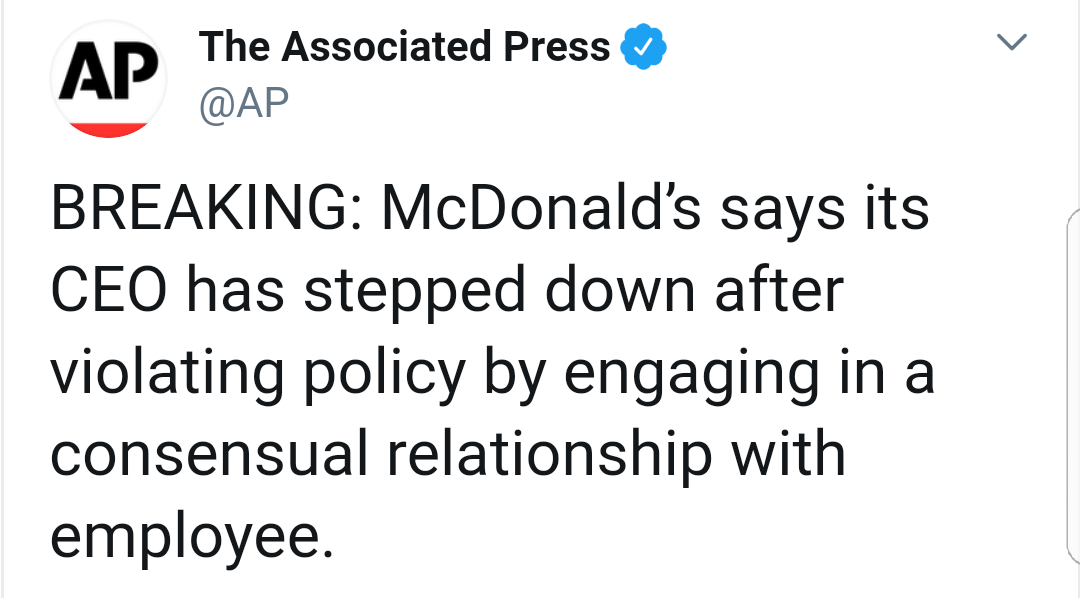Click the word engaging in tweet
Viewport: 1080px width, 598px height.
pos(692,373)
